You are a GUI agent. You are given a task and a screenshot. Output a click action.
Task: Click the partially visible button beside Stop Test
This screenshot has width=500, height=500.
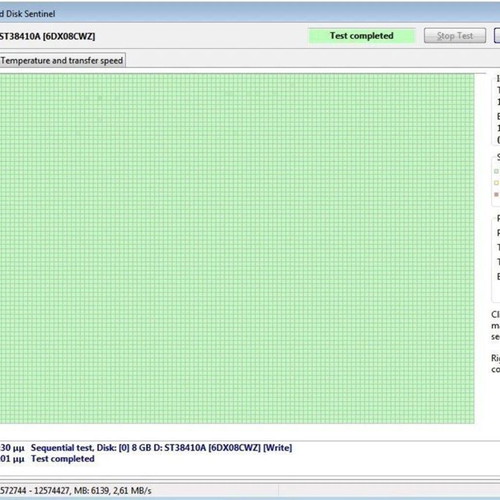click(x=497, y=36)
